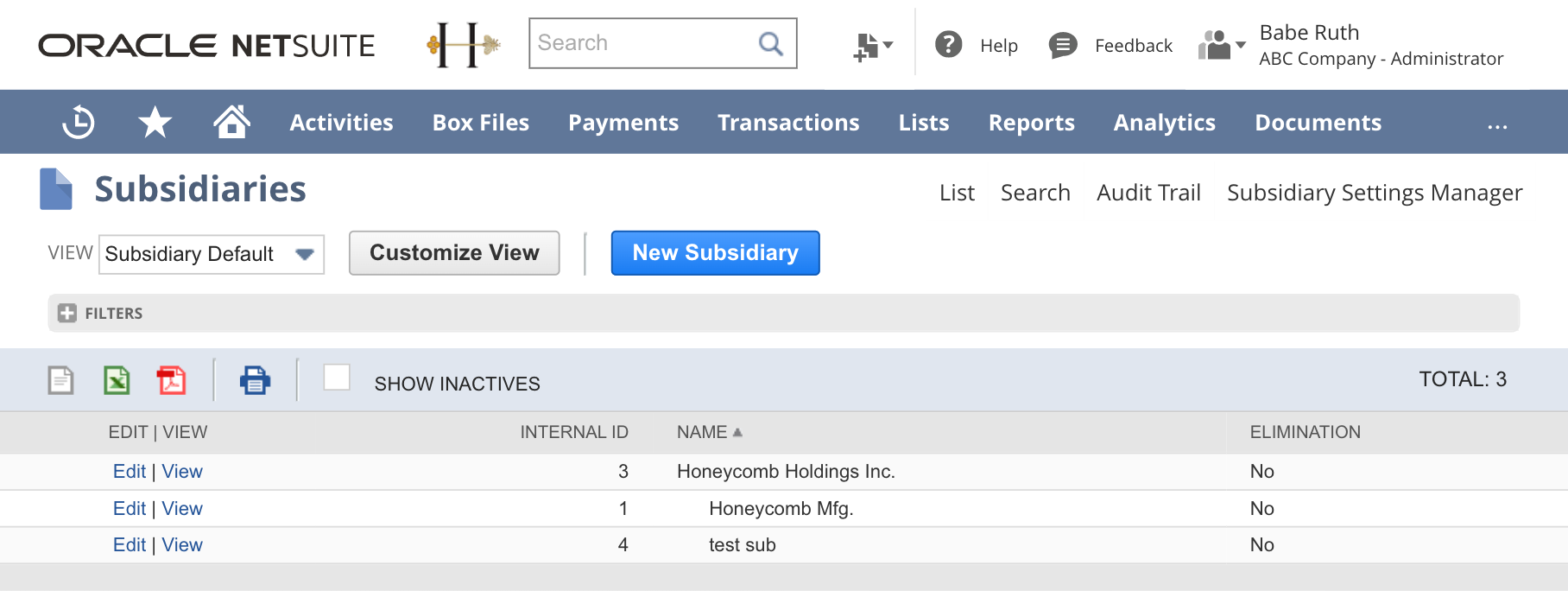Open the Search link beside List

(x=1035, y=193)
